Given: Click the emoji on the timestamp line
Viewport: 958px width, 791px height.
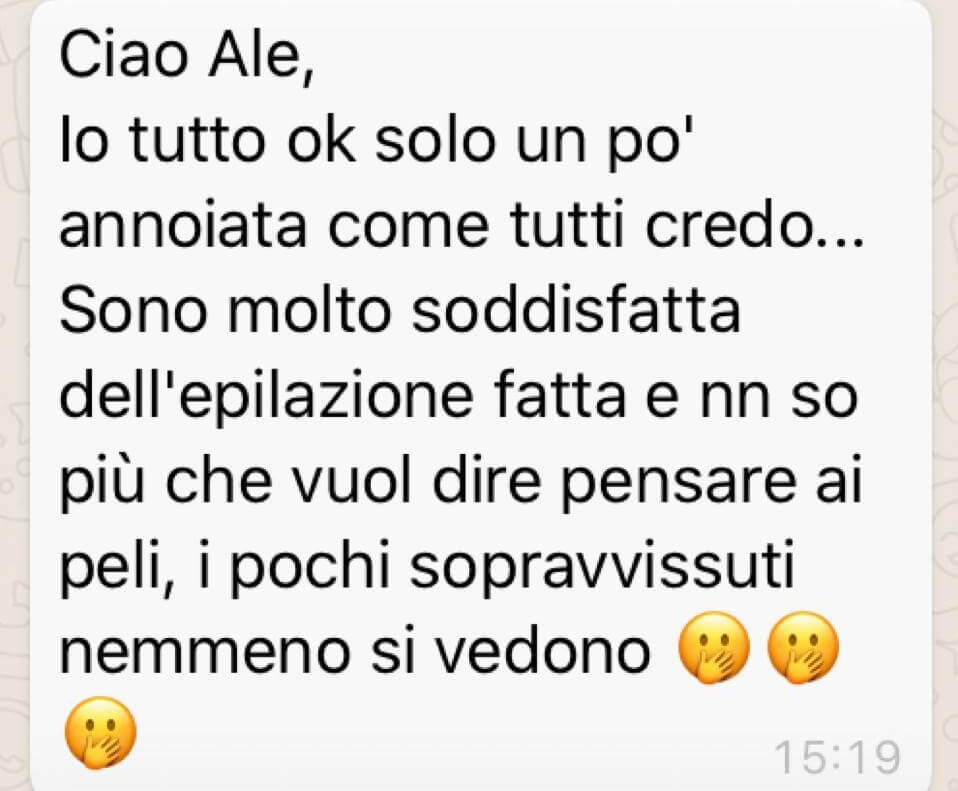Looking at the screenshot, I should click(x=101, y=732).
